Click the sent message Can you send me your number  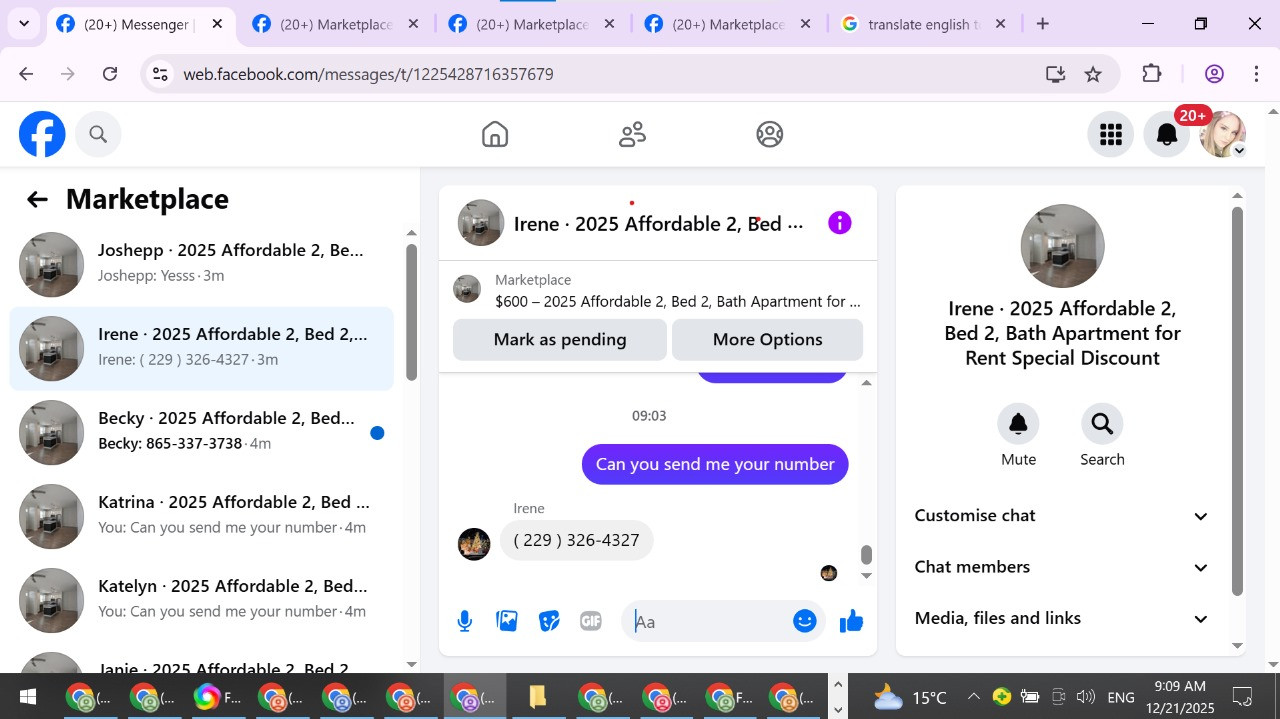(x=715, y=465)
